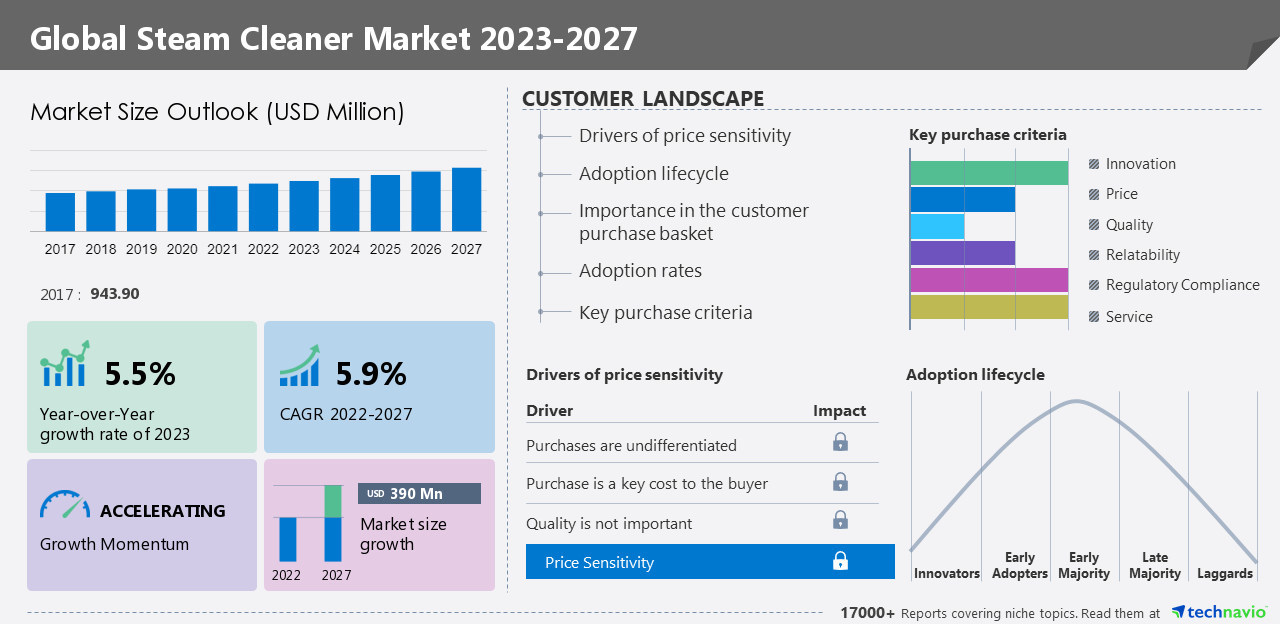Switch to the Customer Landscape section header
Image resolution: width=1280 pixels, height=624 pixels.
pos(643,98)
